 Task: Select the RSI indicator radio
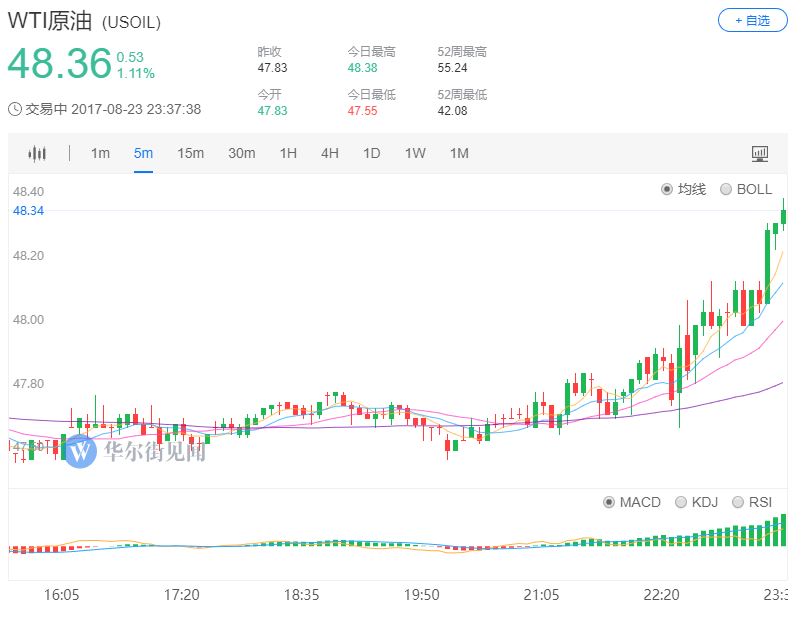738,502
